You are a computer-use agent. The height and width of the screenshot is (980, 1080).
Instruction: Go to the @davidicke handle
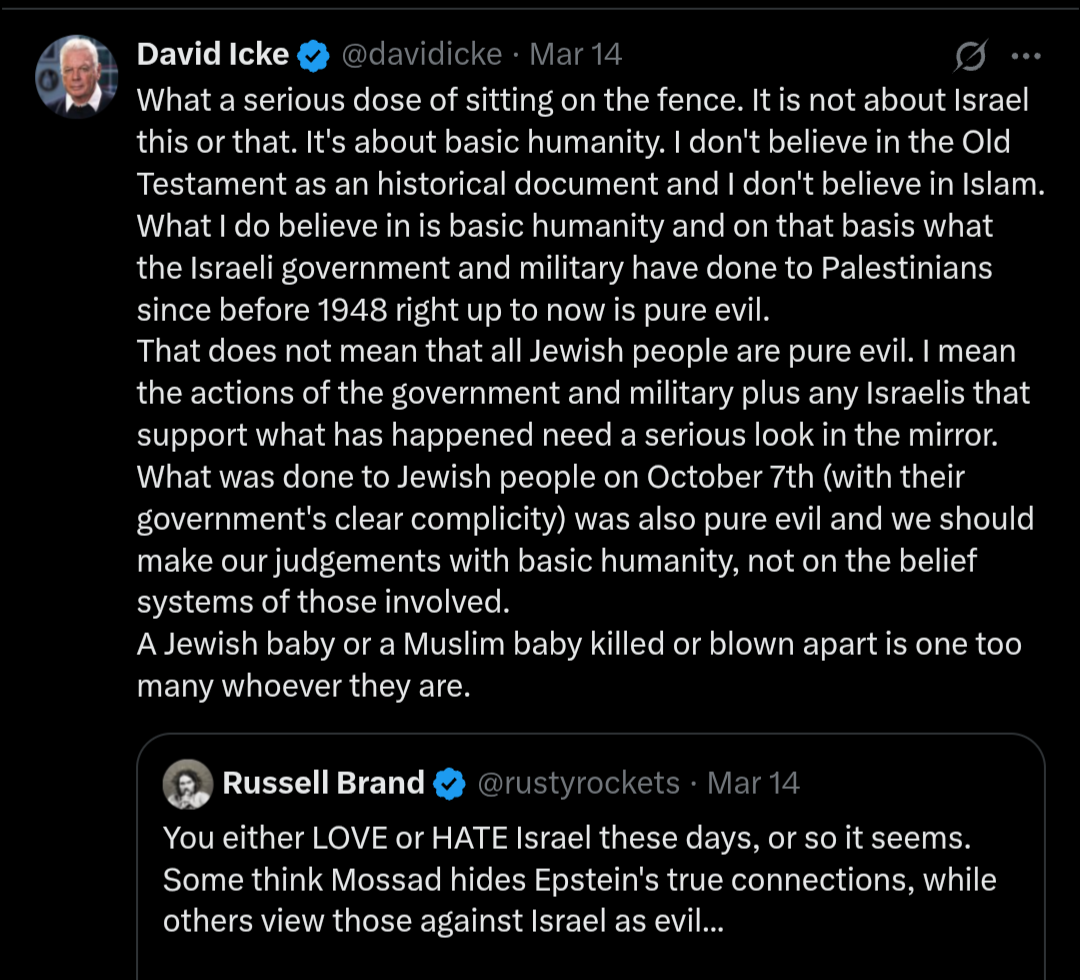point(422,55)
